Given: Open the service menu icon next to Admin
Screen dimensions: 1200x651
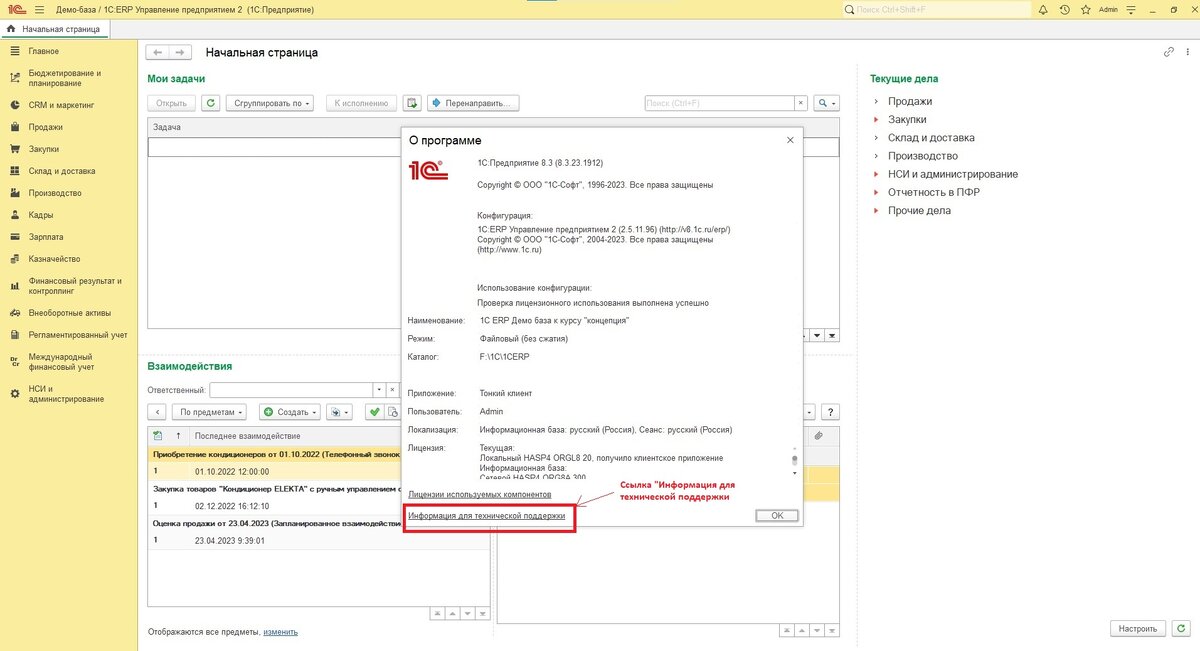Looking at the screenshot, I should (1133, 9).
